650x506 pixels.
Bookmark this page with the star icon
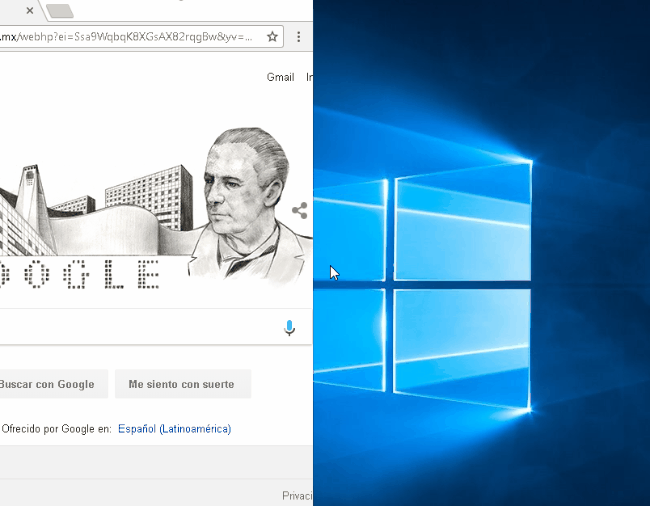click(x=272, y=37)
